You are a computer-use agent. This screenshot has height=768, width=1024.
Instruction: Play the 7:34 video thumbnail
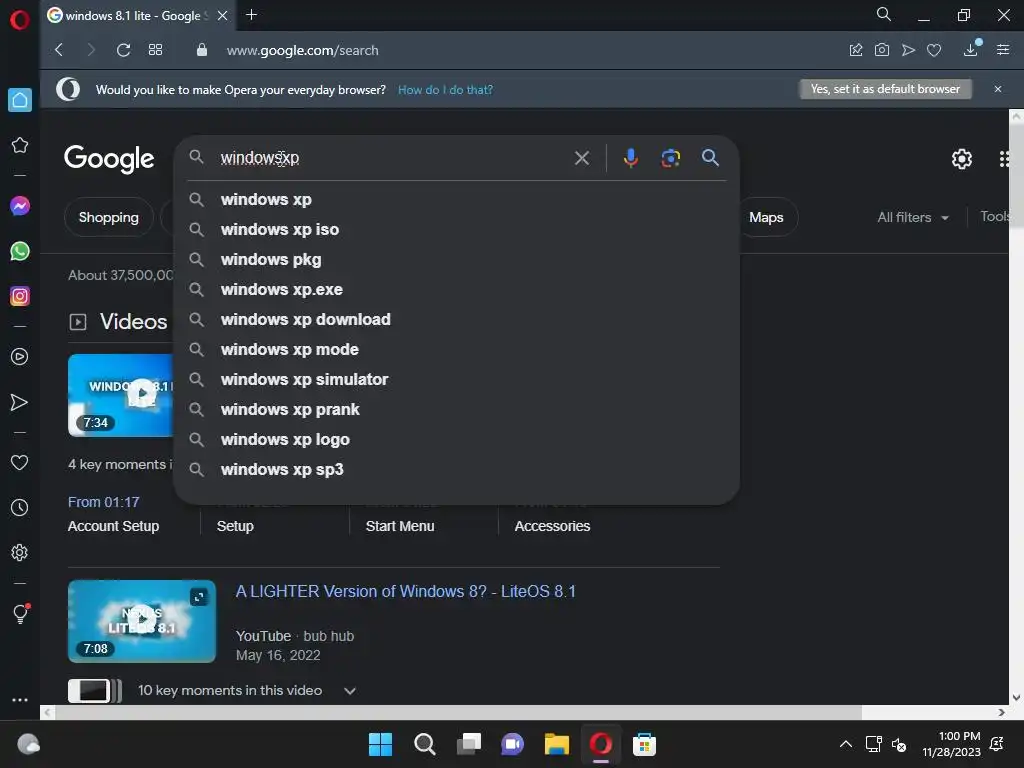pos(120,395)
